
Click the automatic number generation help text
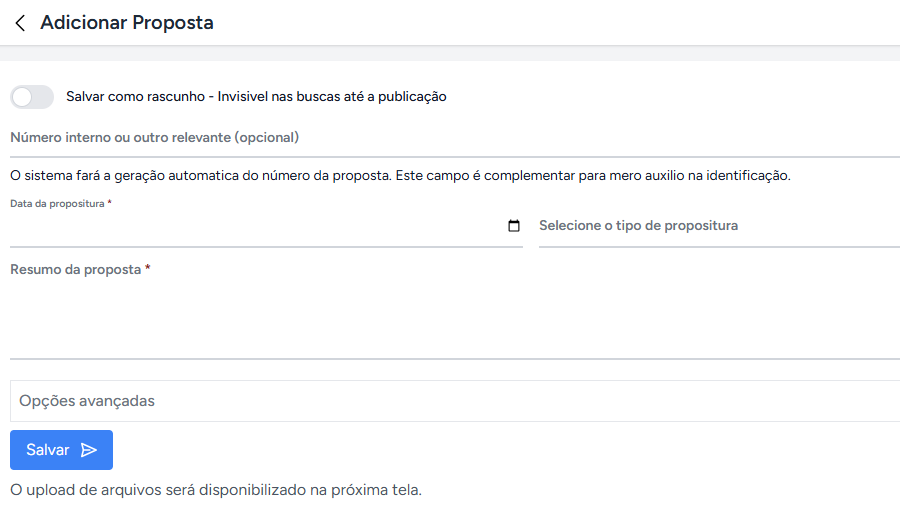(400, 176)
